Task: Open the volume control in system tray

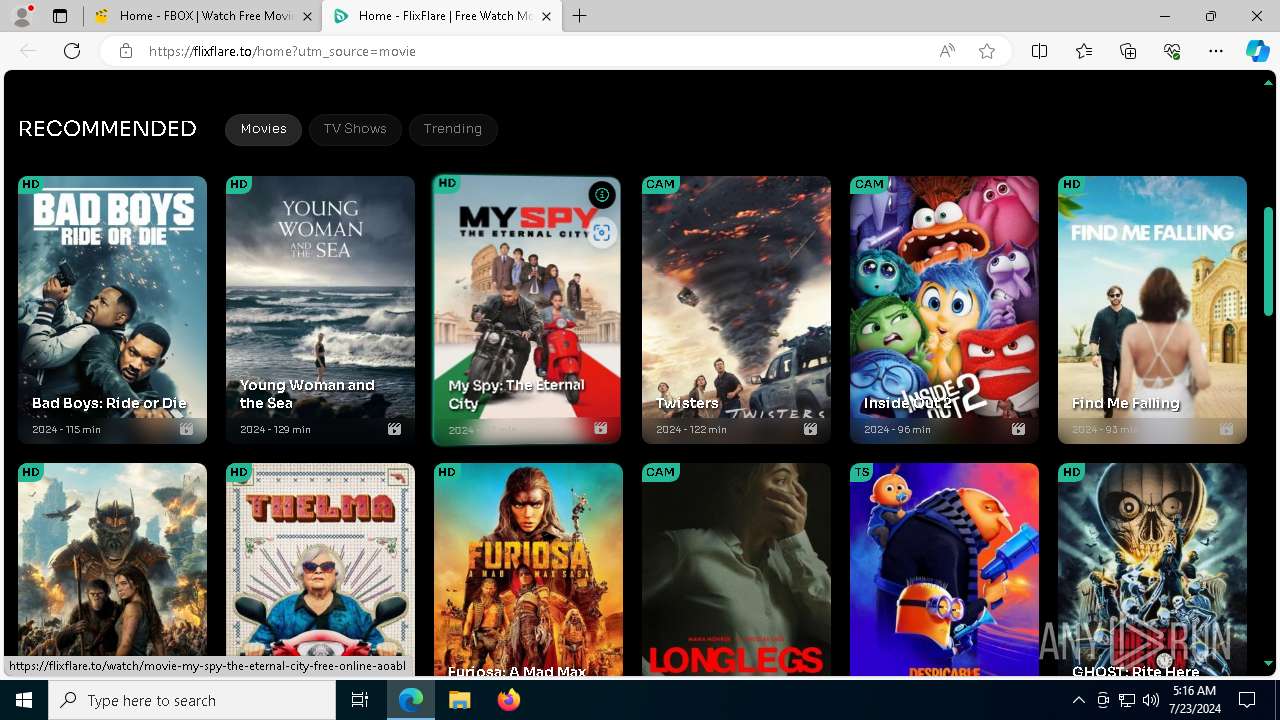Action: point(1151,700)
